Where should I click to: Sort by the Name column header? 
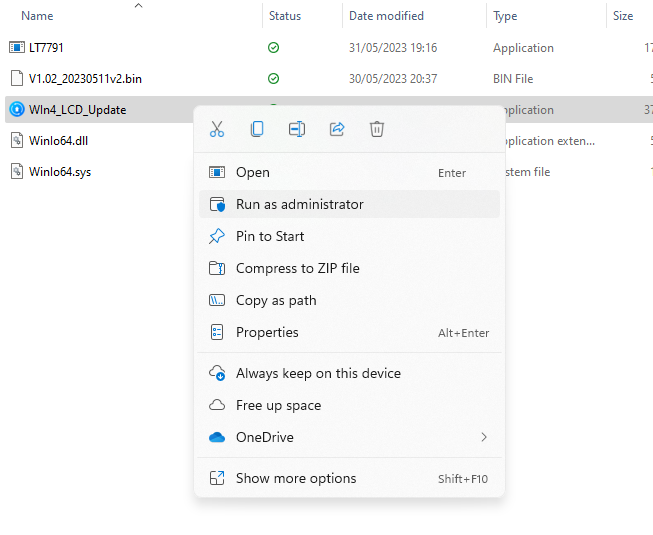pos(37,16)
